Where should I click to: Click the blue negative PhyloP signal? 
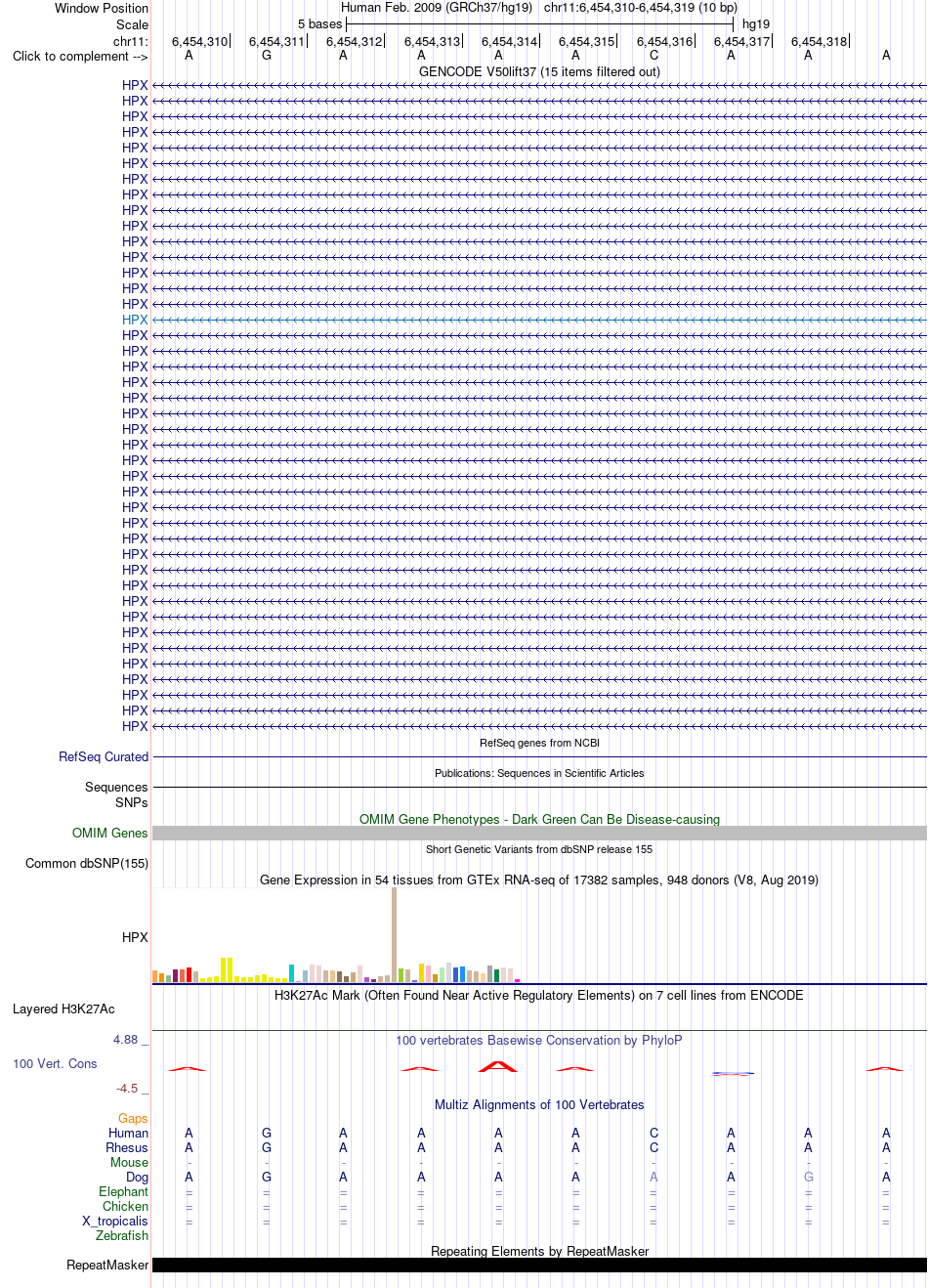click(733, 1073)
